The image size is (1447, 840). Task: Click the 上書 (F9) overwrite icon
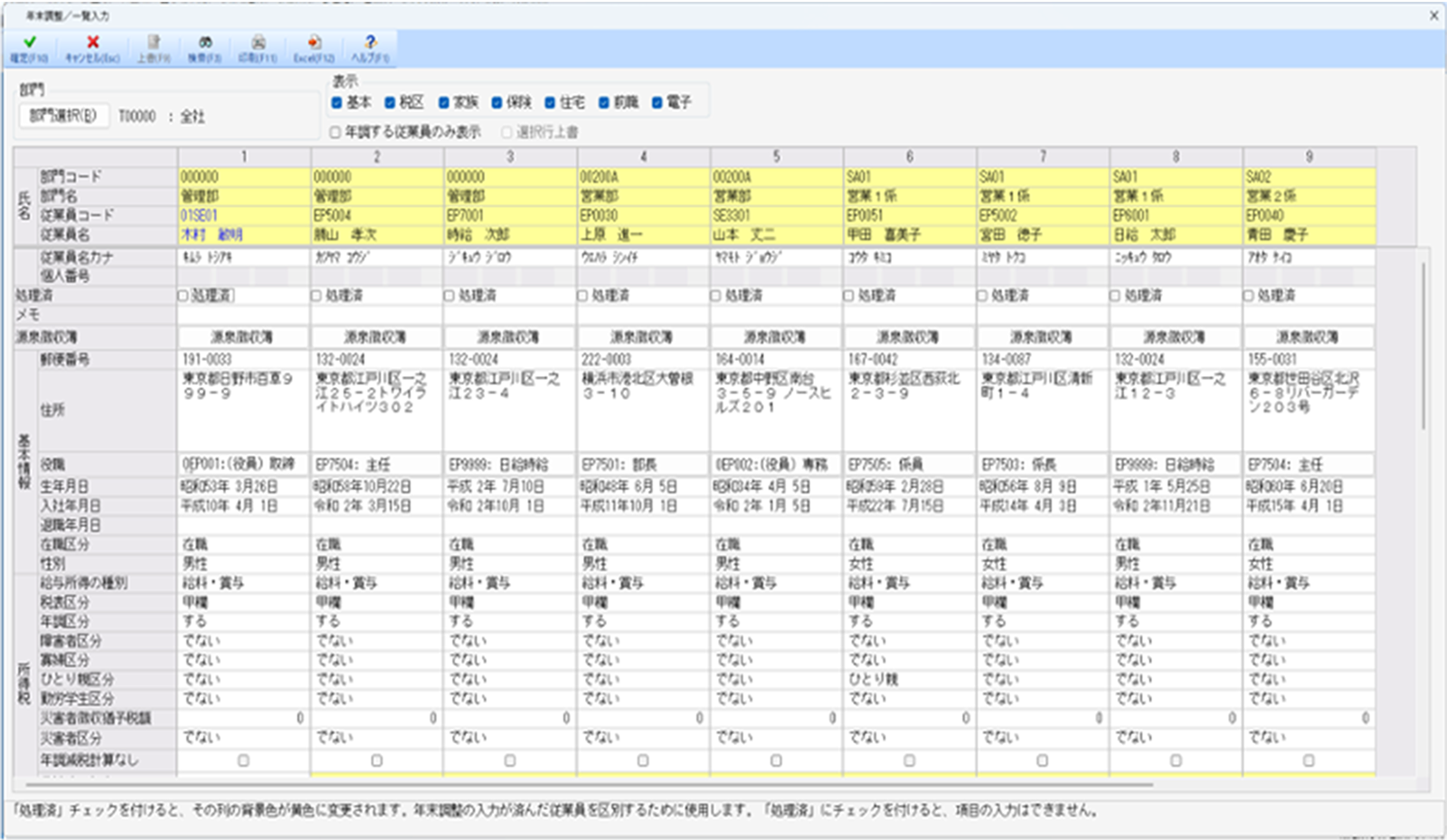(x=154, y=42)
